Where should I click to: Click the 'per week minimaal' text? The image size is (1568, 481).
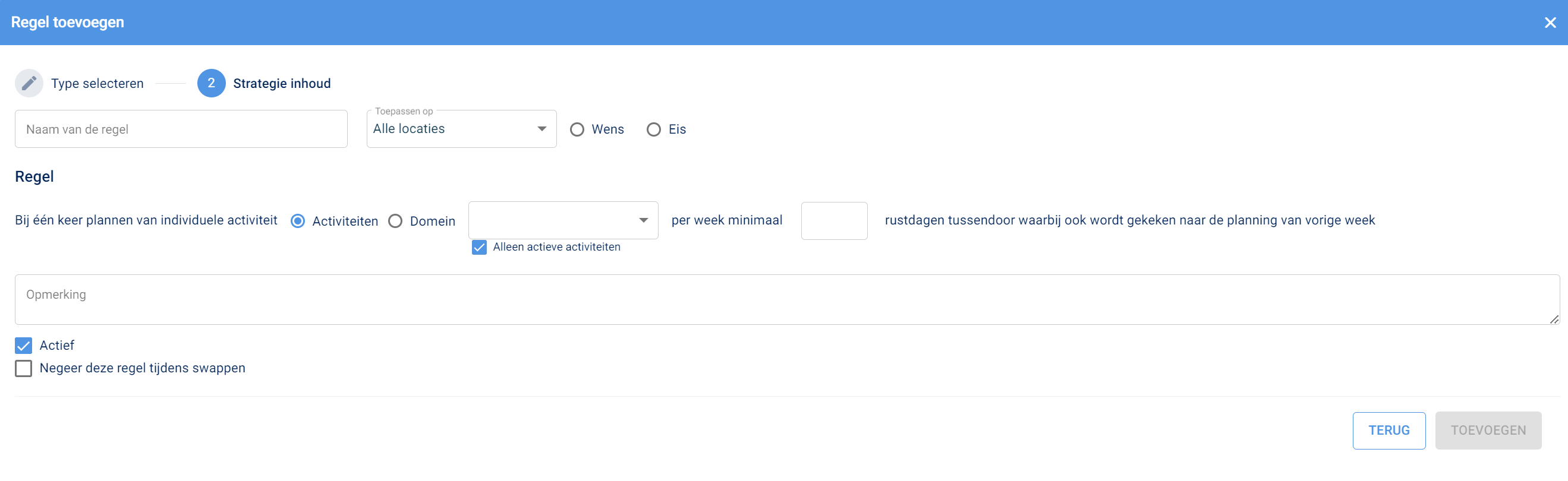(x=727, y=220)
